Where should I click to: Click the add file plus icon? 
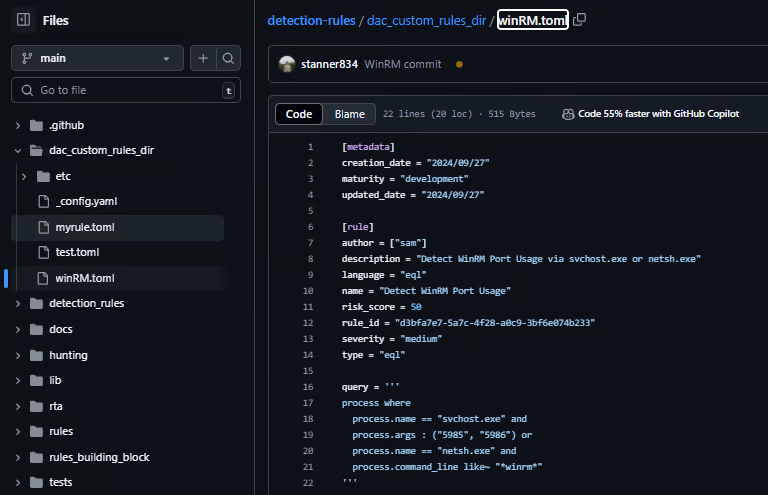[x=203, y=59]
